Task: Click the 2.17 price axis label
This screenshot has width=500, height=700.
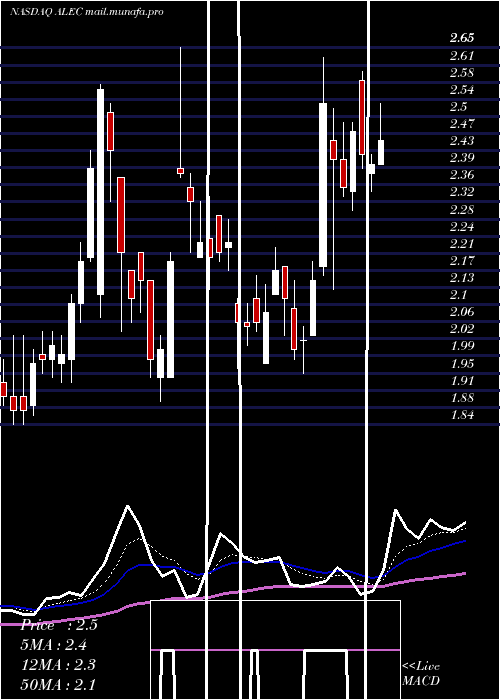Action: click(462, 260)
